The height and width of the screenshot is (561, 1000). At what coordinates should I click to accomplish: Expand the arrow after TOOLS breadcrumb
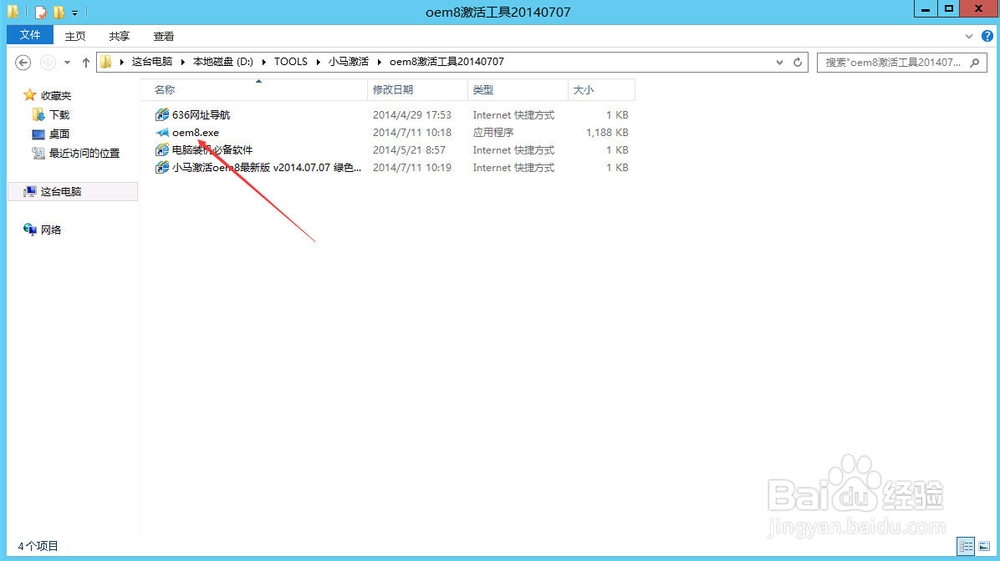point(318,62)
